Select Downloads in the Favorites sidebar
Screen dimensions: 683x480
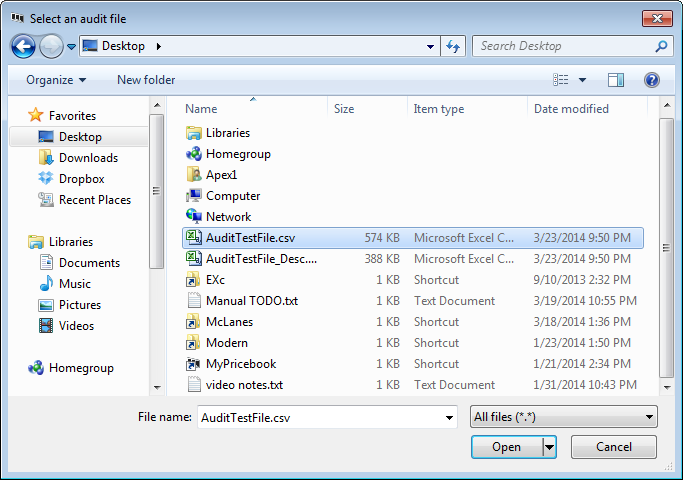point(88,158)
